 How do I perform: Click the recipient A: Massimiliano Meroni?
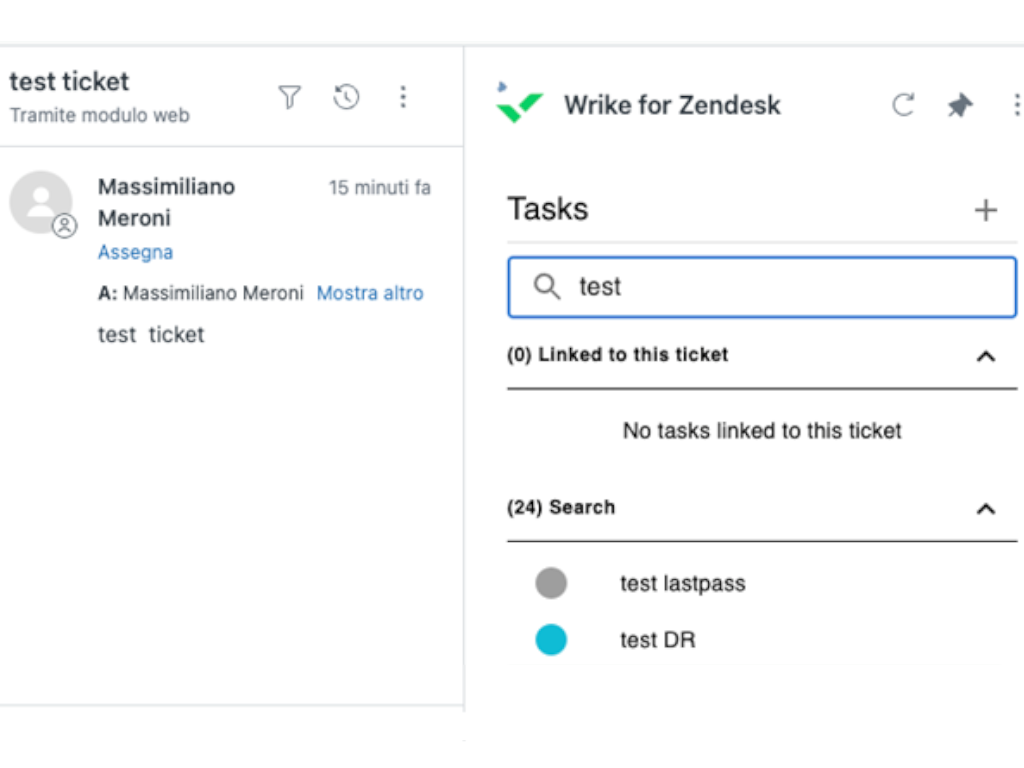(200, 293)
